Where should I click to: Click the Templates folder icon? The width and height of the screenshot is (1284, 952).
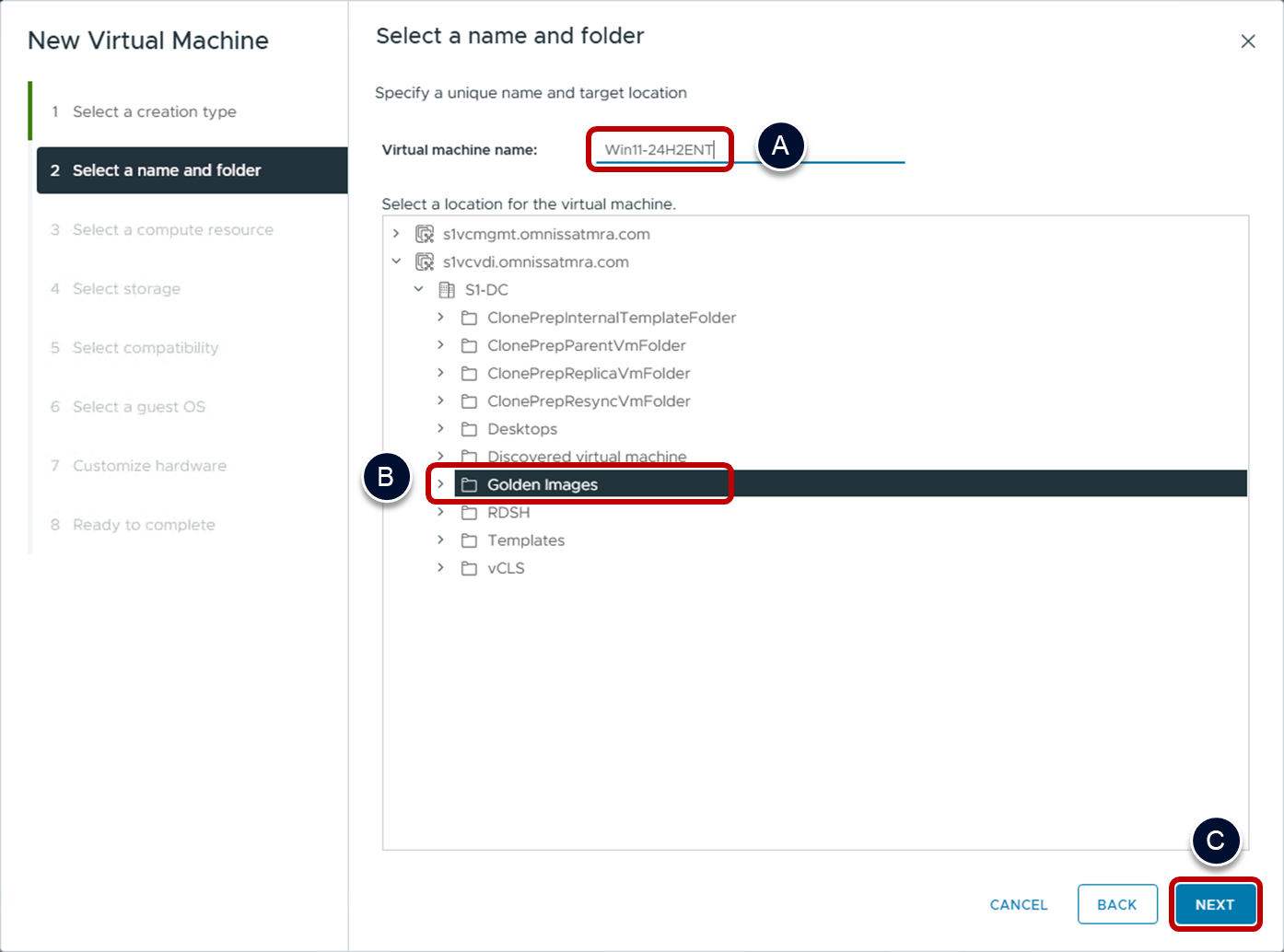[469, 540]
